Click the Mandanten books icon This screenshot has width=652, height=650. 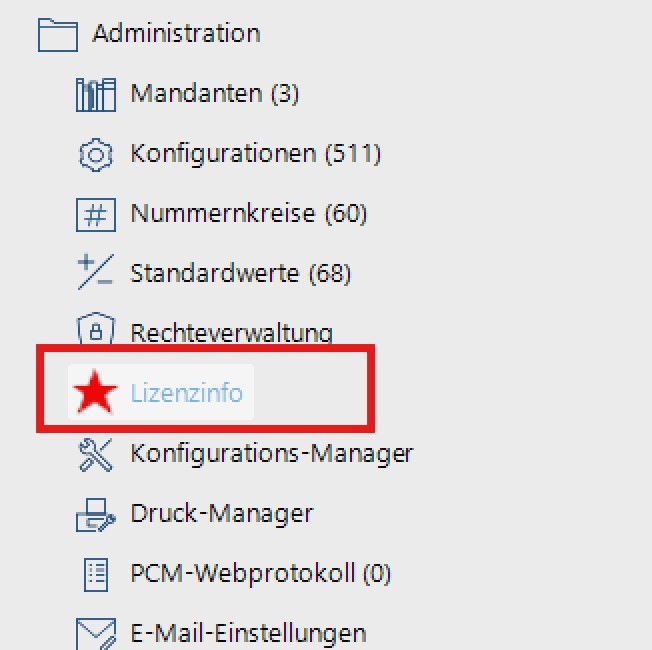point(96,95)
